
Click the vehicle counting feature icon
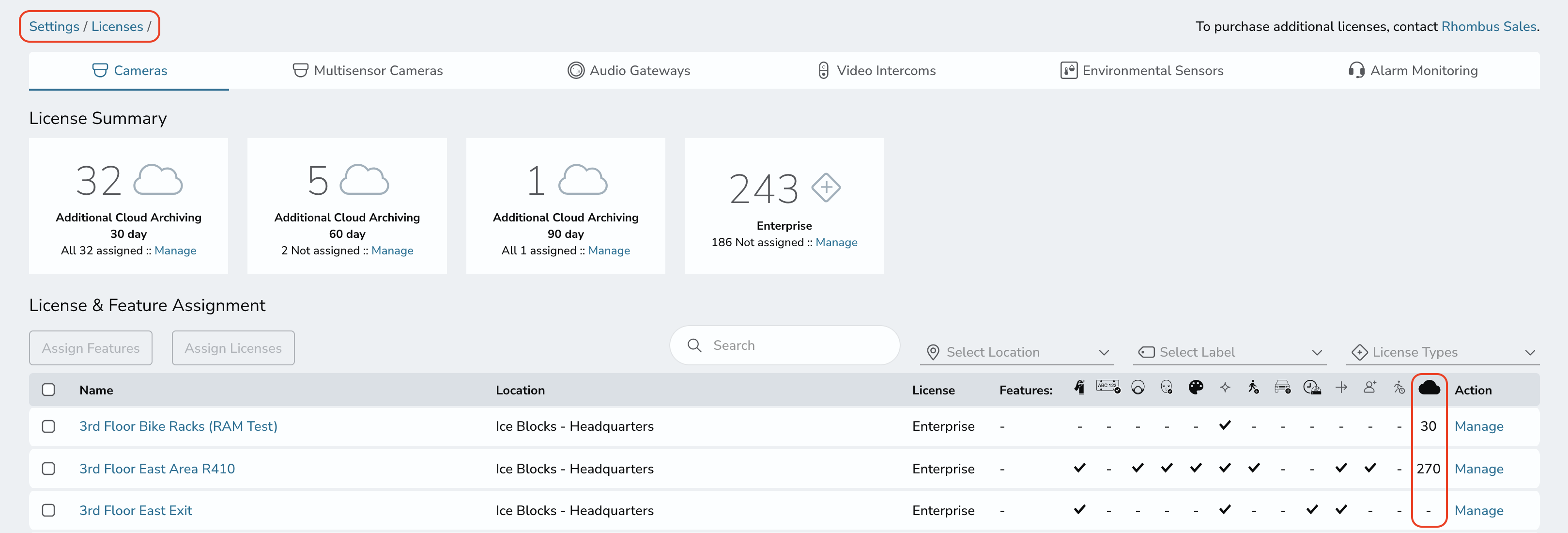coord(1282,388)
